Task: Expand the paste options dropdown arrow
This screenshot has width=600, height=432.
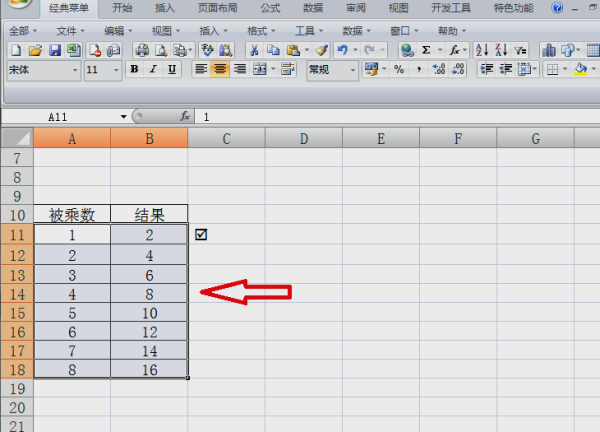Action: point(307,50)
